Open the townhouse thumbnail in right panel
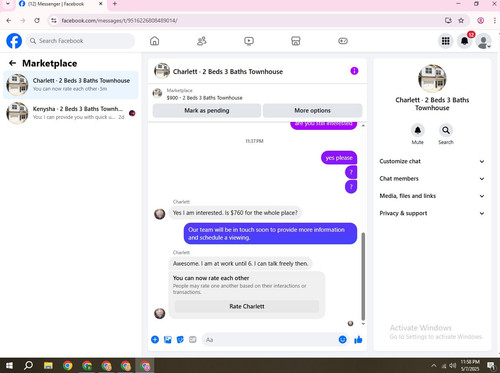Viewport: 500px width, 373px height. coord(432,78)
